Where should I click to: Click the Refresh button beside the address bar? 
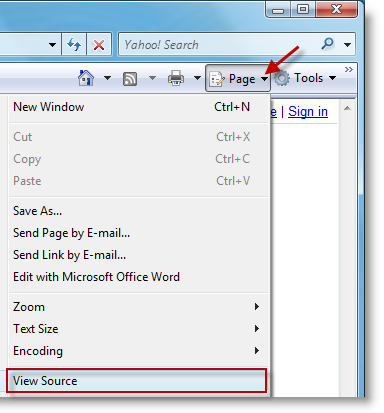click(74, 44)
